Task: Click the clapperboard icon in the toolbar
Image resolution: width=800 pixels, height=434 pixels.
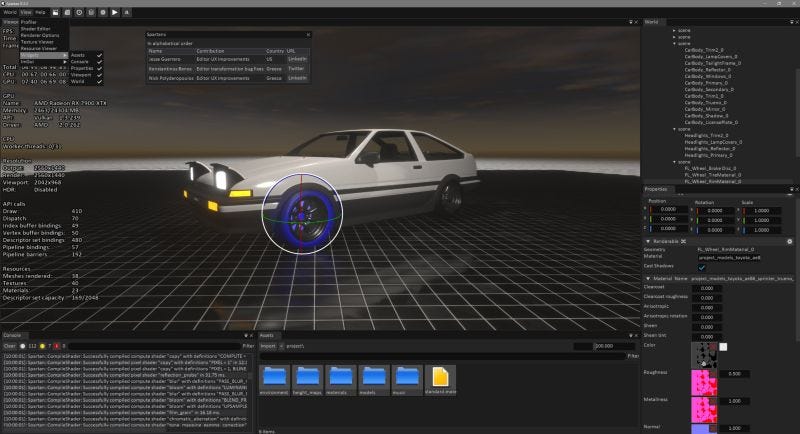Action: [x=56, y=12]
